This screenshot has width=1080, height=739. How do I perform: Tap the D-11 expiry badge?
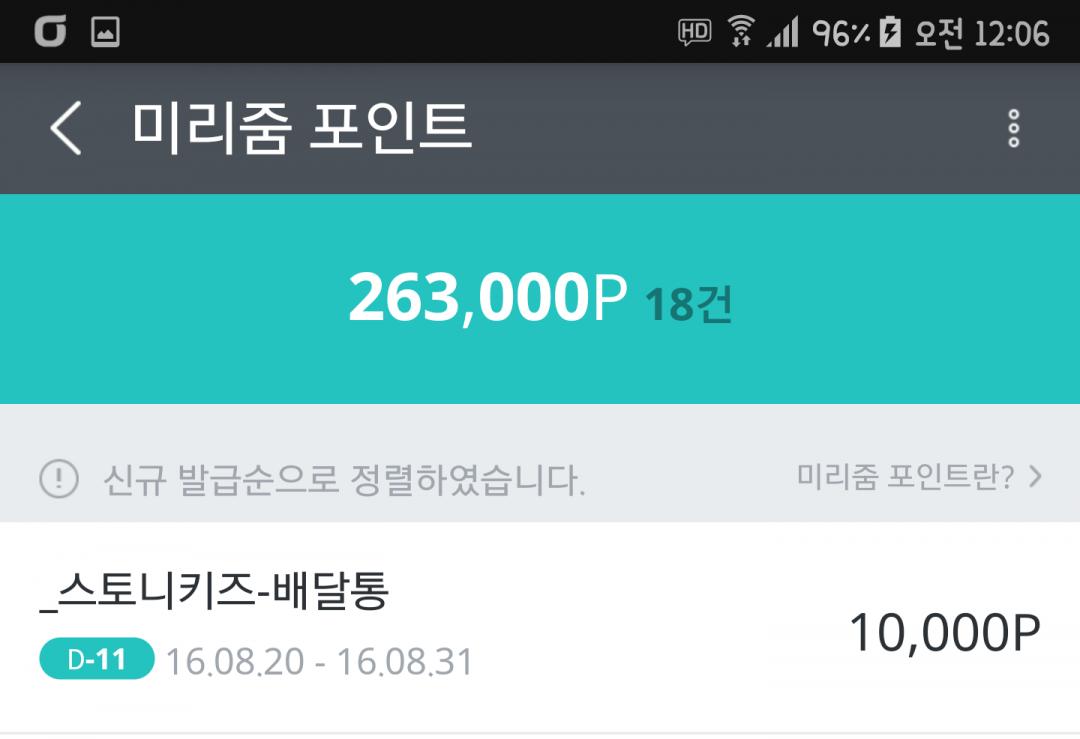97,660
